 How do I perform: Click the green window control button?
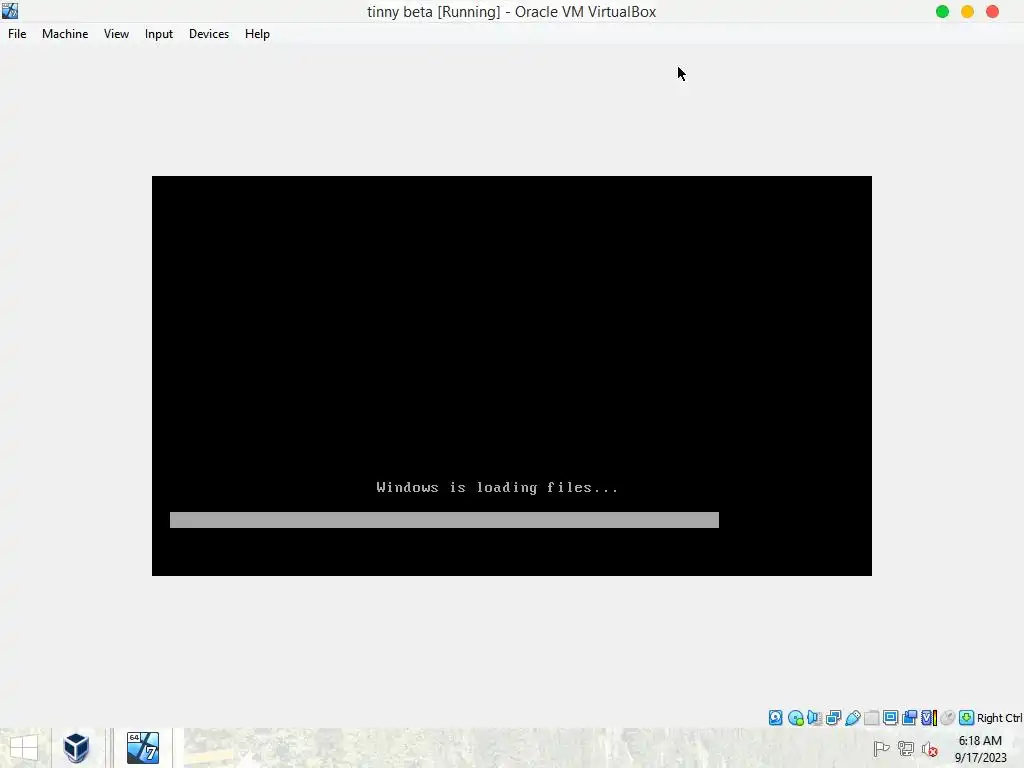click(942, 12)
